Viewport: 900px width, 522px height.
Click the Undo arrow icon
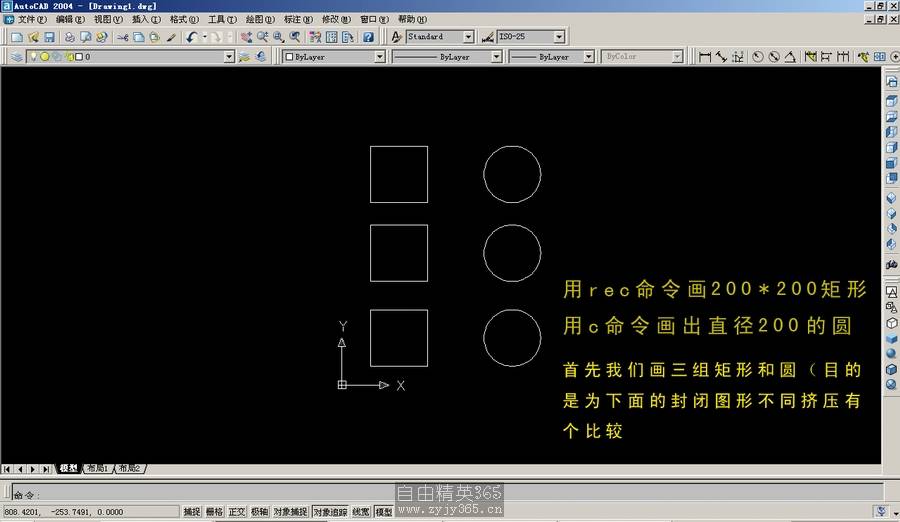191,37
